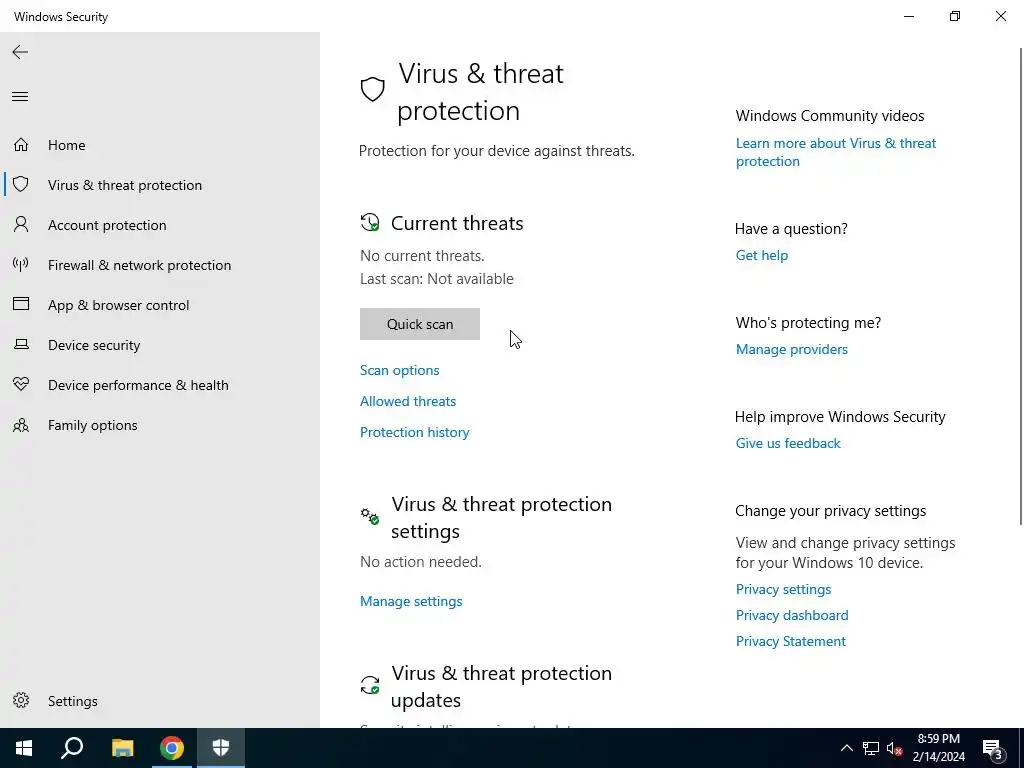The width and height of the screenshot is (1024, 768).
Task: Click the shield icon beside Virus & threat protection in sidebar
Action: tap(21, 184)
